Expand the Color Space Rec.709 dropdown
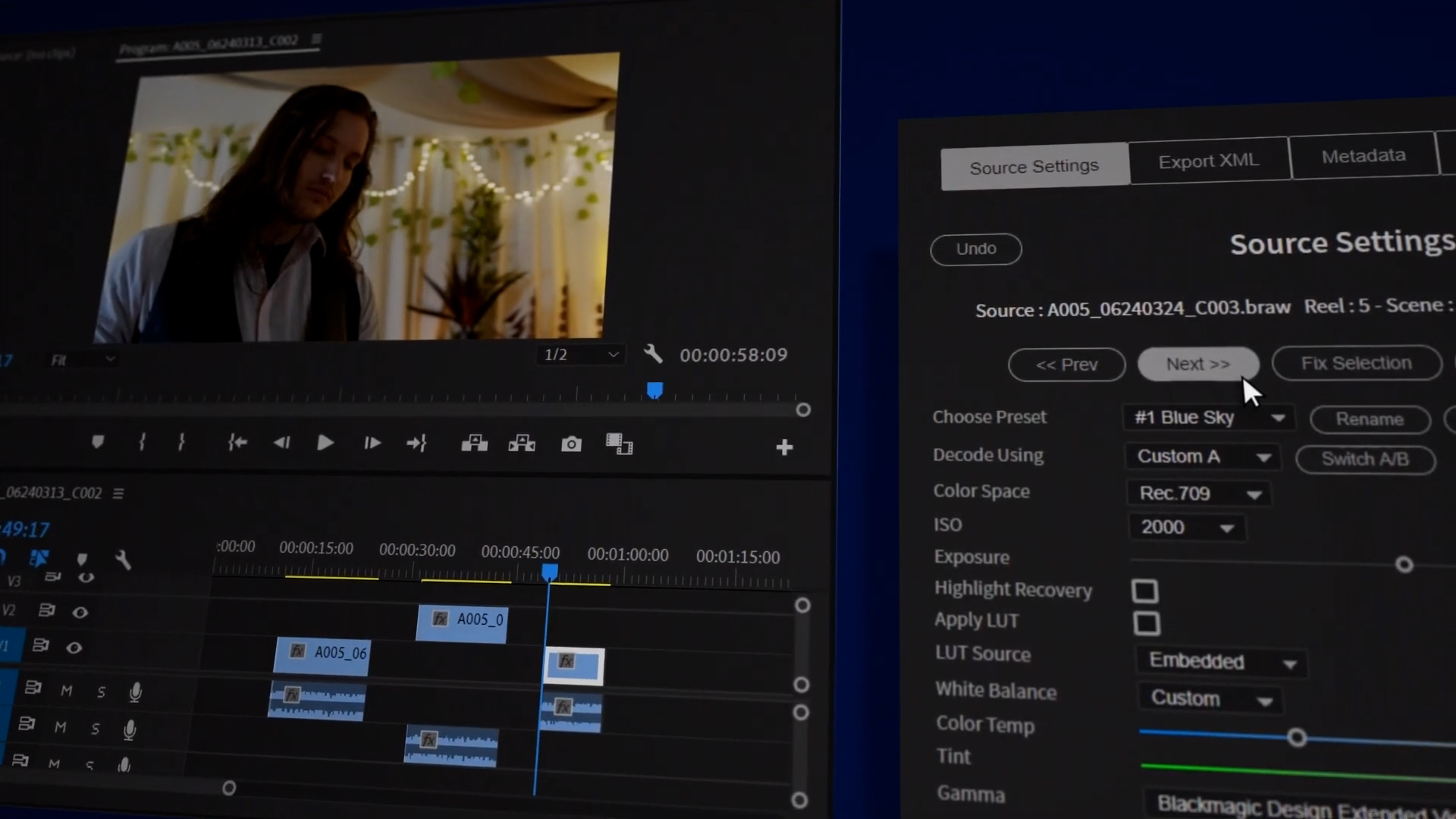 pyautogui.click(x=1198, y=493)
